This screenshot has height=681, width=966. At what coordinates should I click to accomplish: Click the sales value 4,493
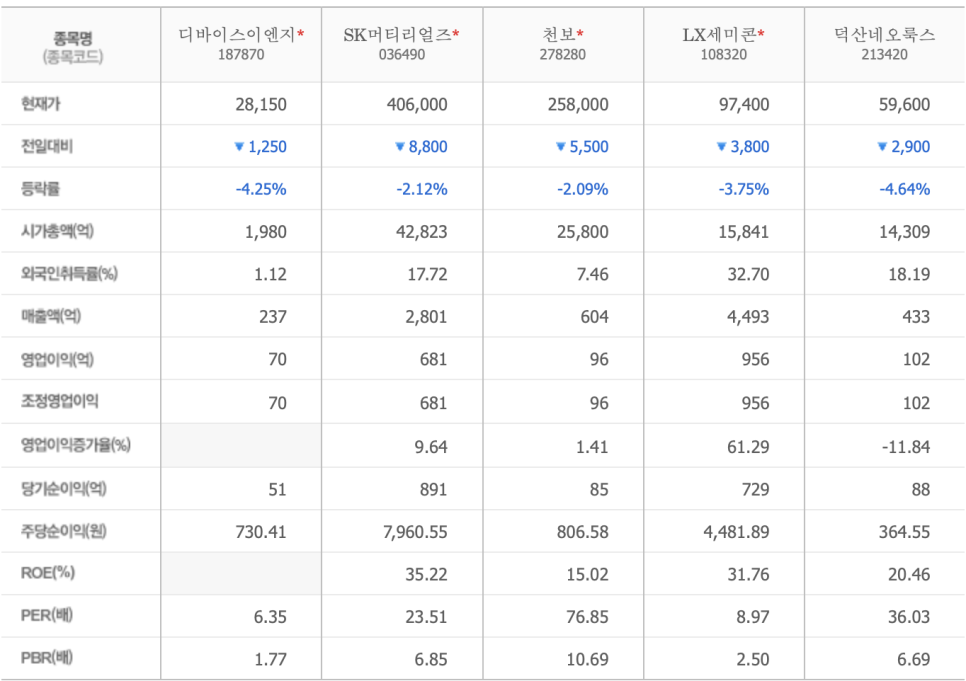[x=749, y=317]
